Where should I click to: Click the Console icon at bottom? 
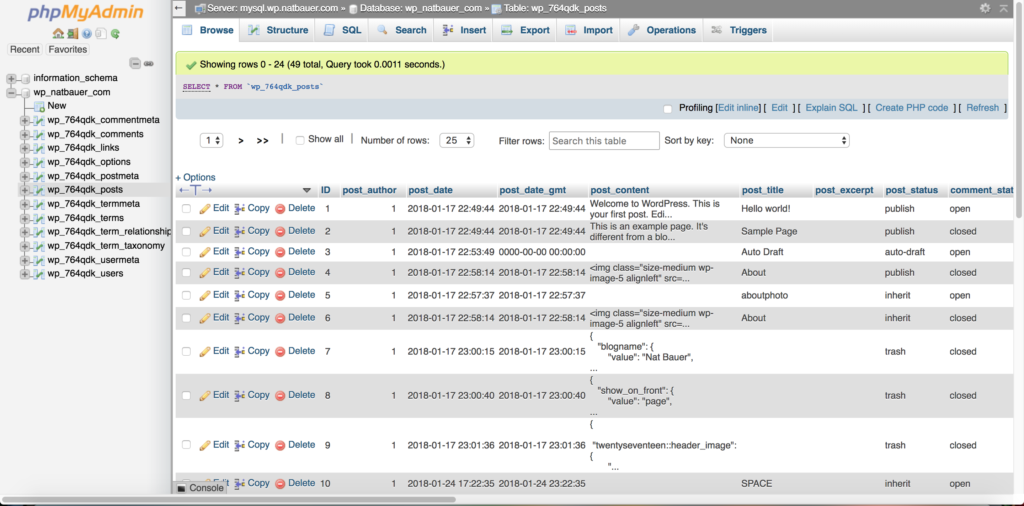click(182, 488)
